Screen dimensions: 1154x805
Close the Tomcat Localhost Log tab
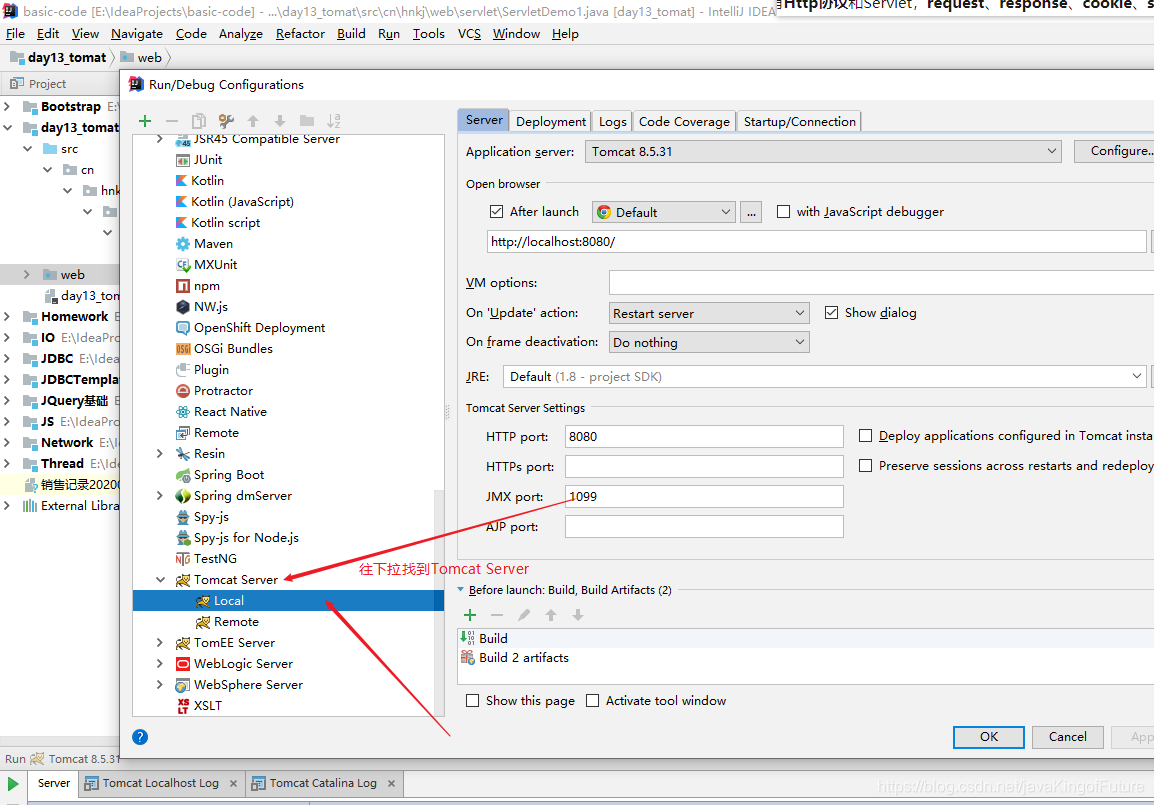[233, 784]
